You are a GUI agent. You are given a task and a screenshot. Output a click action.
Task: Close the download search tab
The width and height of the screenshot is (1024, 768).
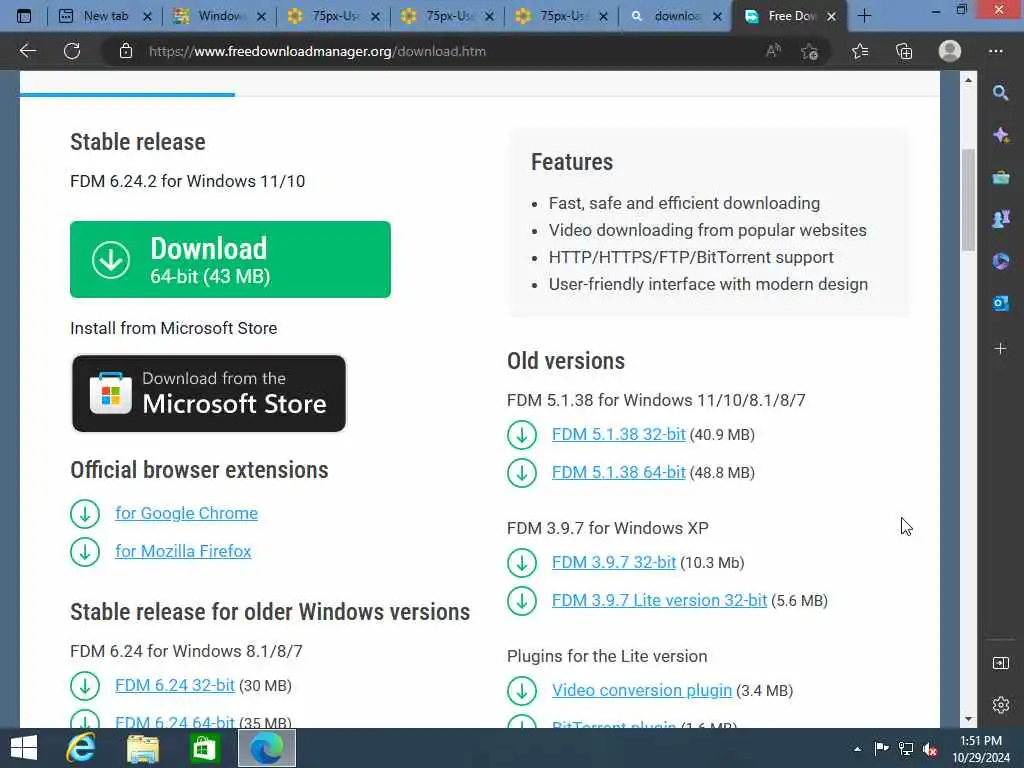(x=717, y=16)
